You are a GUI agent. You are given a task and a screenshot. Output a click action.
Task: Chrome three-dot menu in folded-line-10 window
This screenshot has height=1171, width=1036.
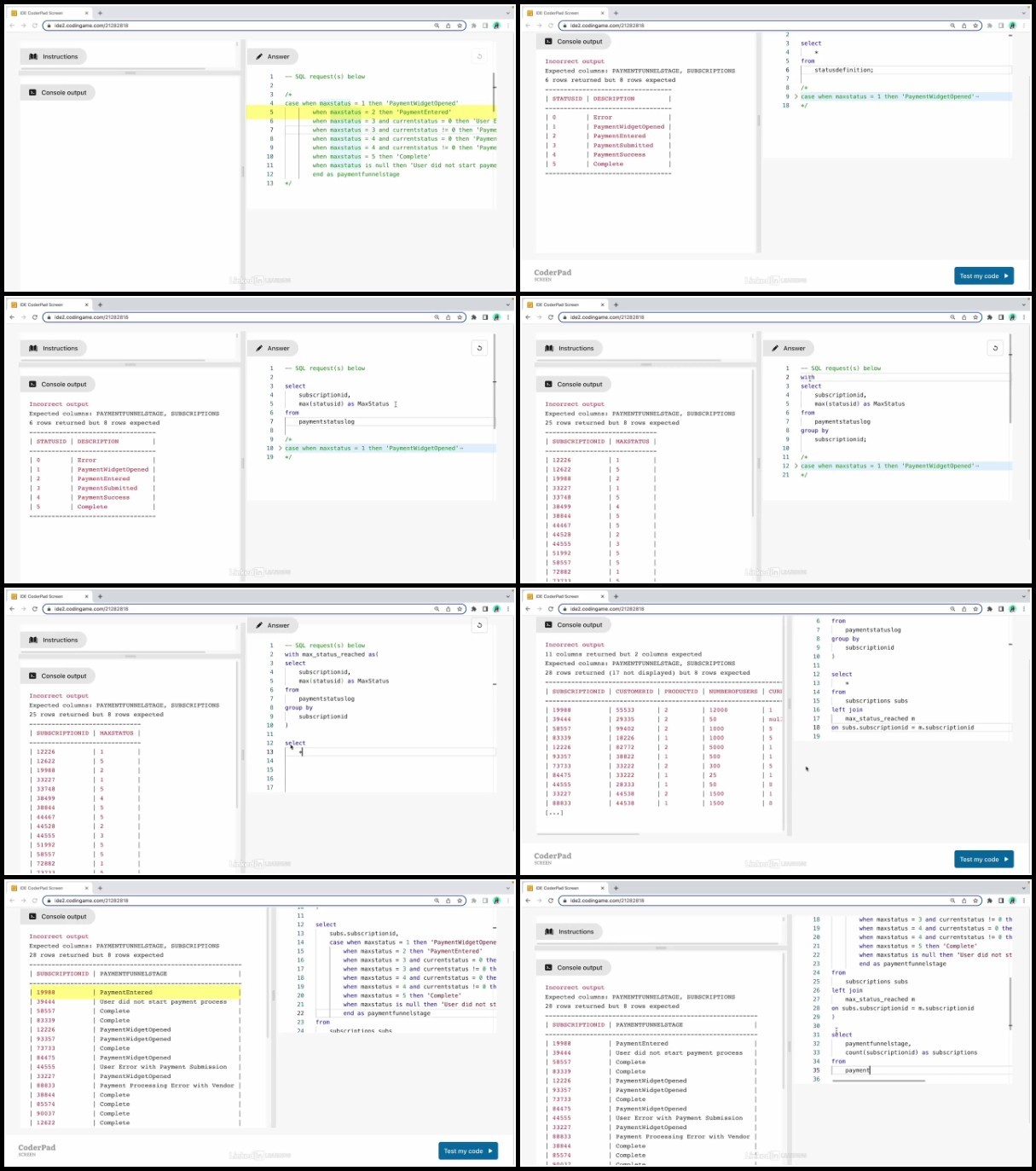click(x=509, y=317)
